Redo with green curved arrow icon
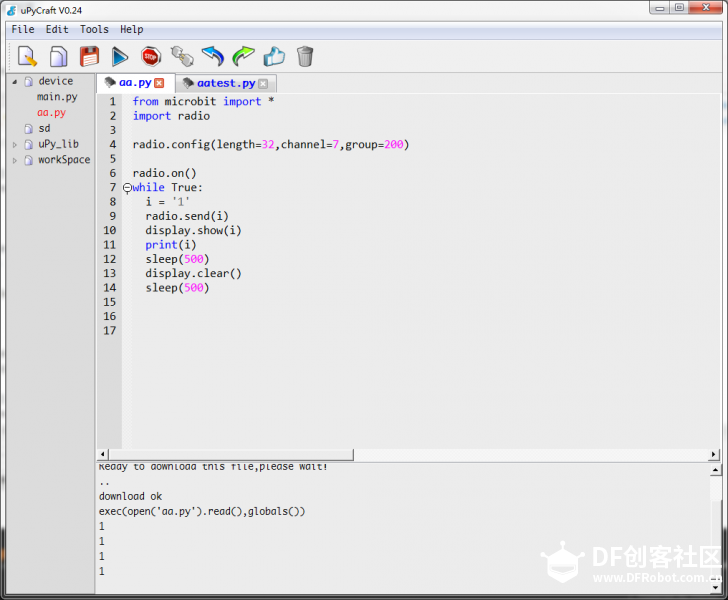This screenshot has width=728, height=600. 243,57
